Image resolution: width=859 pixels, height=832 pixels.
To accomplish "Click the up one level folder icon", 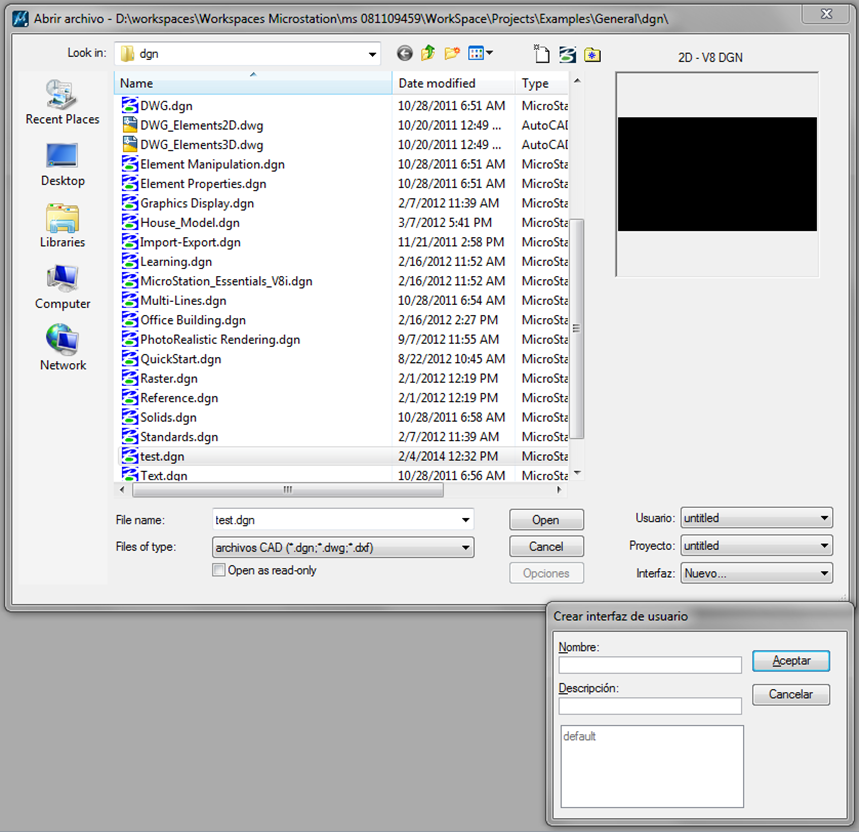I will 428,53.
